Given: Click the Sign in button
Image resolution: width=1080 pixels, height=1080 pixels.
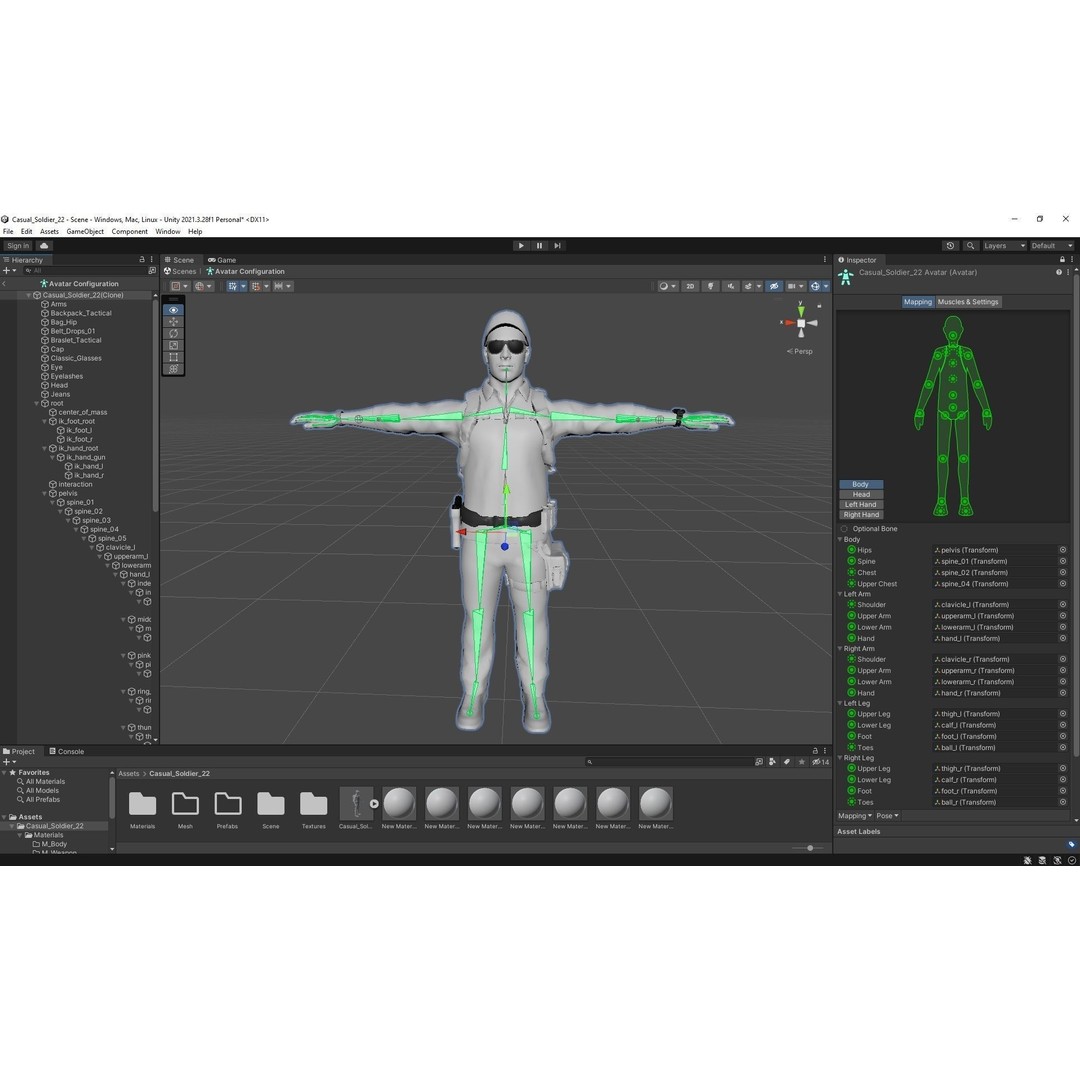Looking at the screenshot, I should pos(17,245).
